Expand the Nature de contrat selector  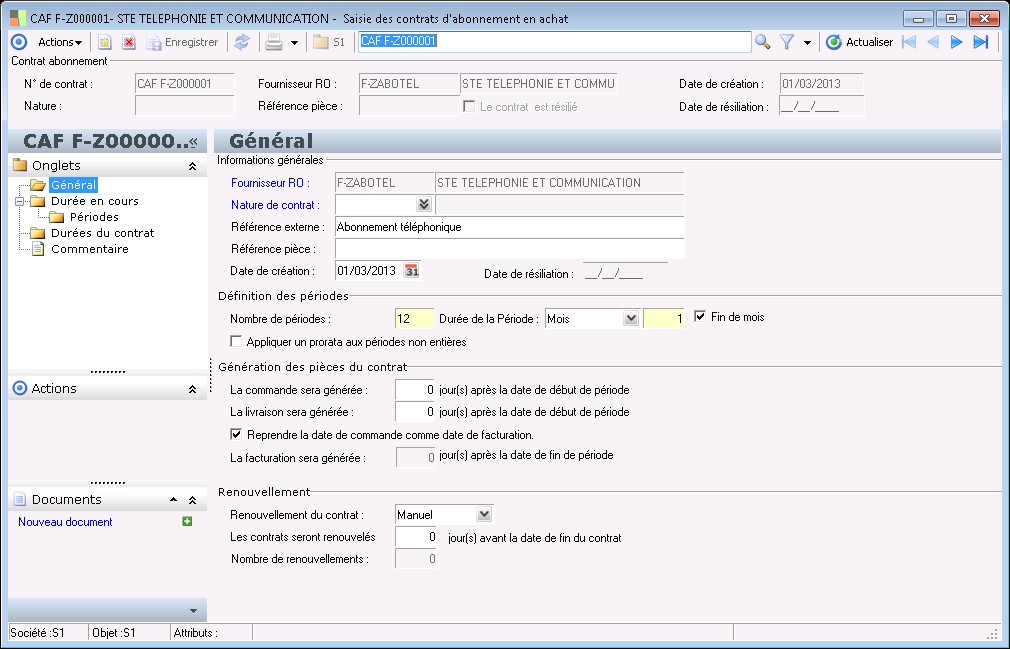(423, 205)
